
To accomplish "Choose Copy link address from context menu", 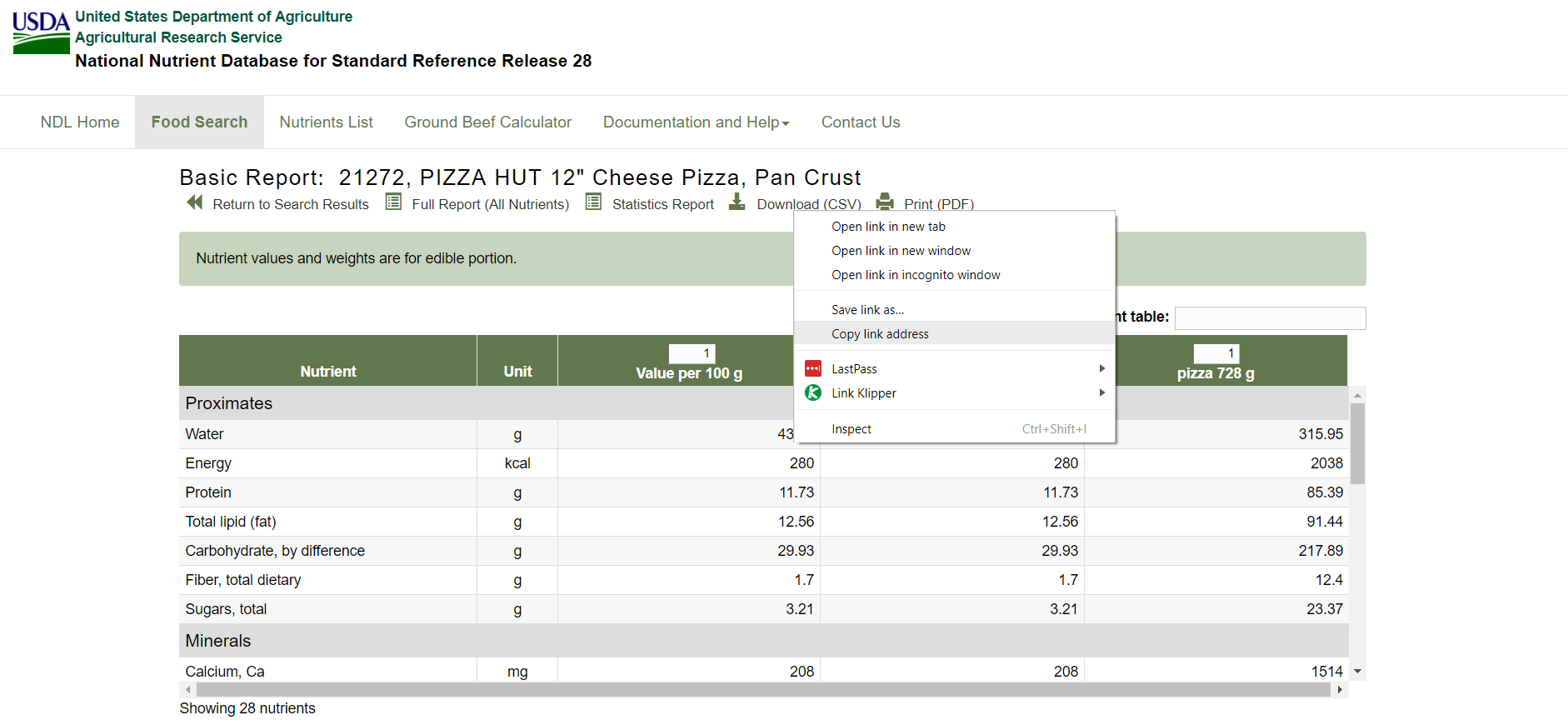I will 880,334.
